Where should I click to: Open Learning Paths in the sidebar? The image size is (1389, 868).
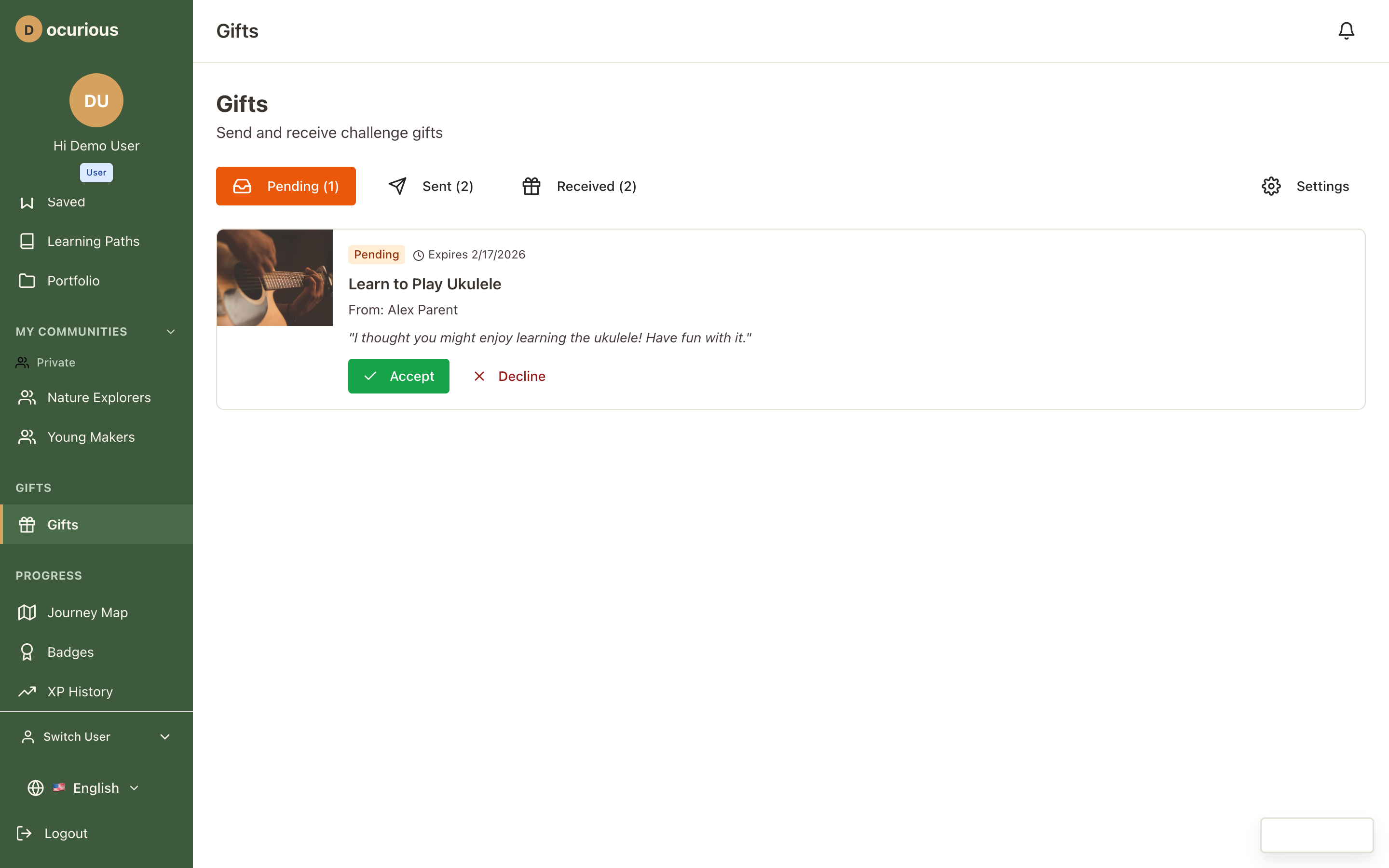pyautogui.click(x=93, y=241)
